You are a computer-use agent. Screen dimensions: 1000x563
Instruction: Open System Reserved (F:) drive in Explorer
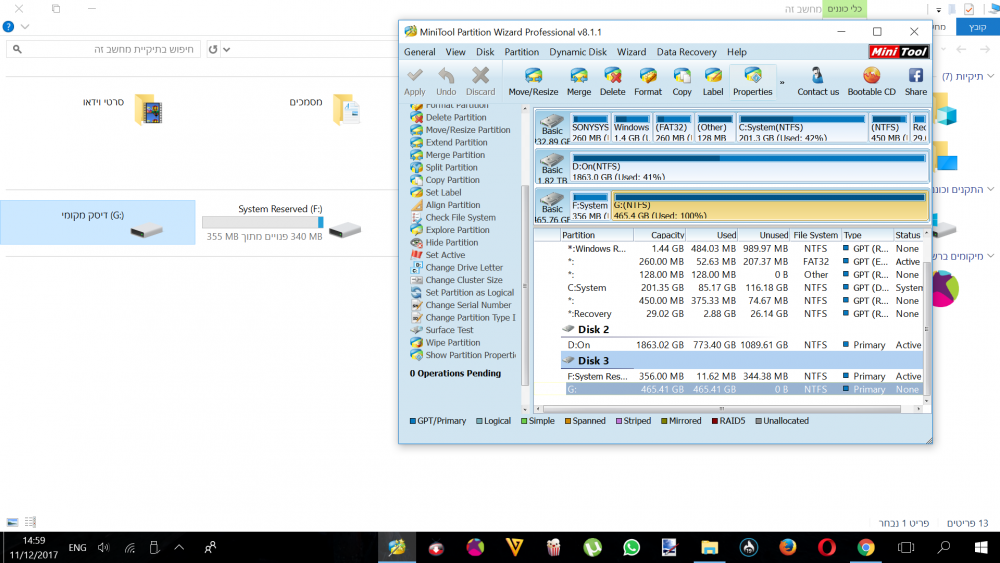(281, 223)
